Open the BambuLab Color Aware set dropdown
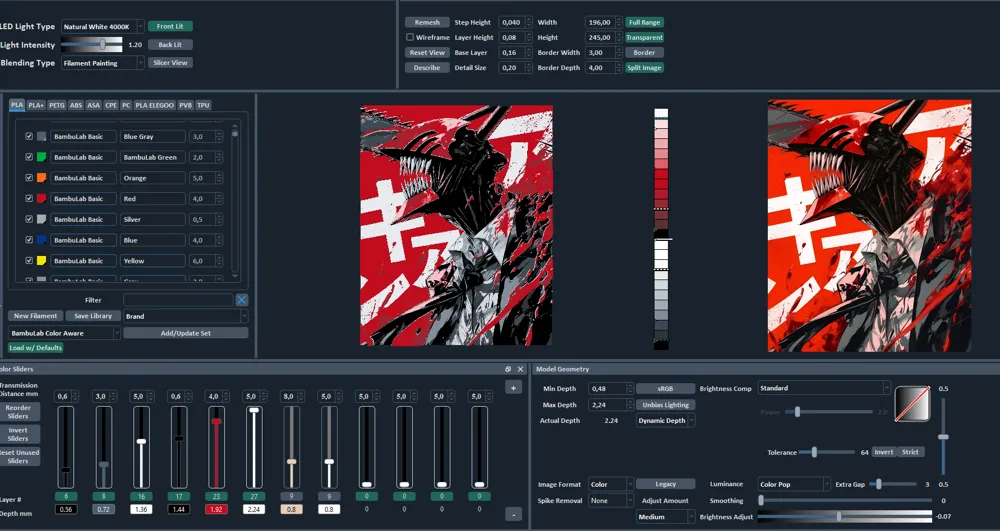Screen dimensions: 1000x531 click(64, 333)
